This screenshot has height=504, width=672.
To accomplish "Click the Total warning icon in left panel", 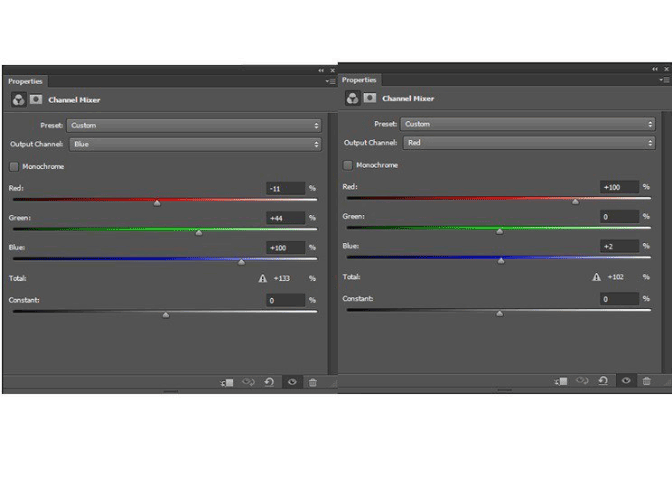I will pyautogui.click(x=263, y=279).
